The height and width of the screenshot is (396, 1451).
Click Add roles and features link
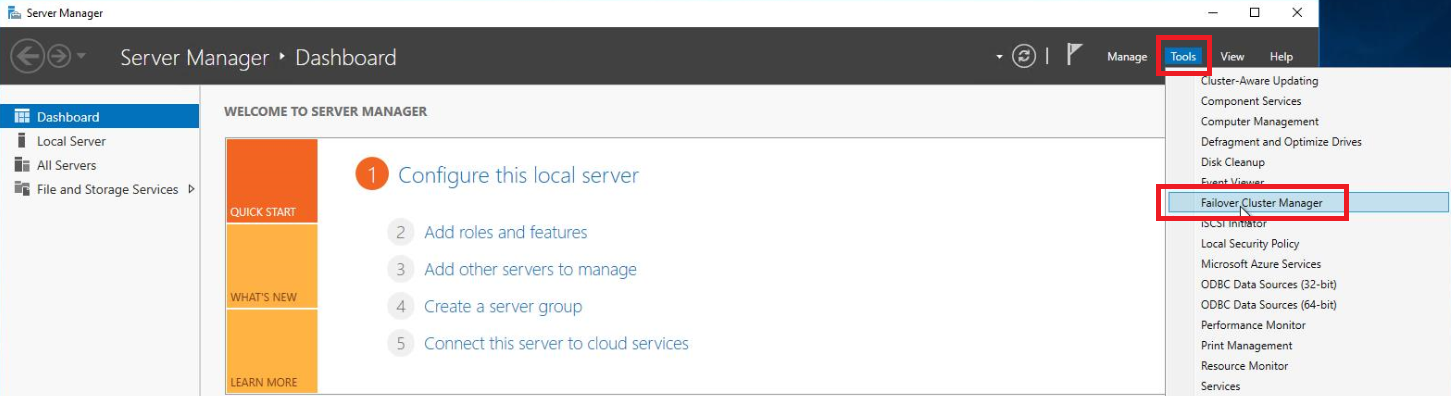(505, 232)
